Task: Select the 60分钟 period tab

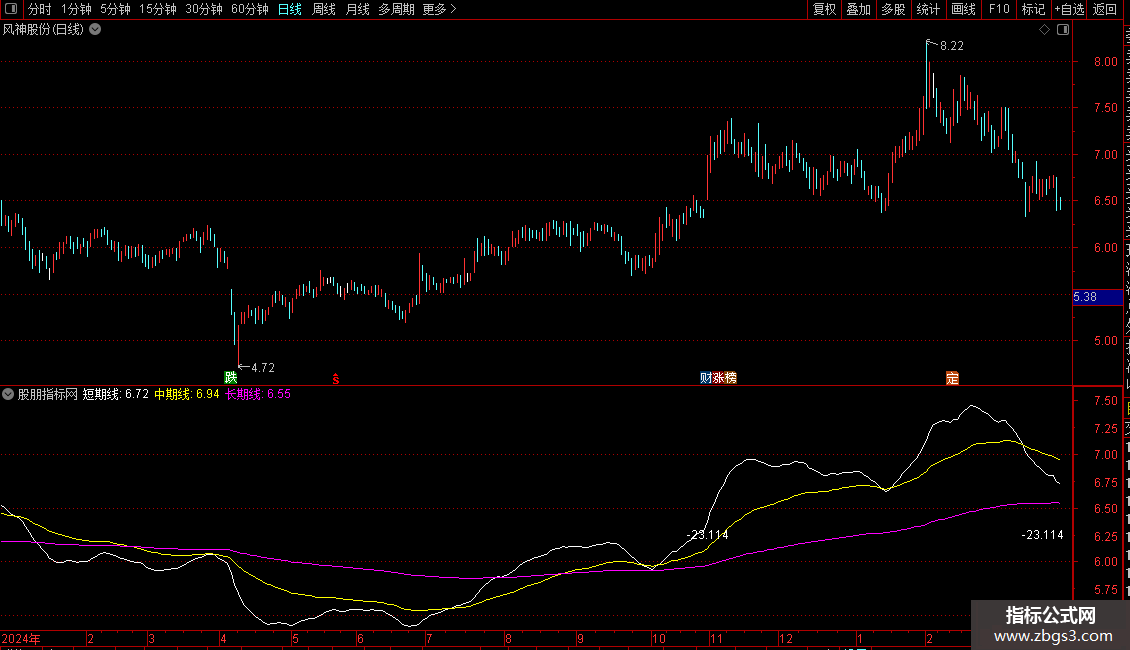Action: click(x=249, y=9)
